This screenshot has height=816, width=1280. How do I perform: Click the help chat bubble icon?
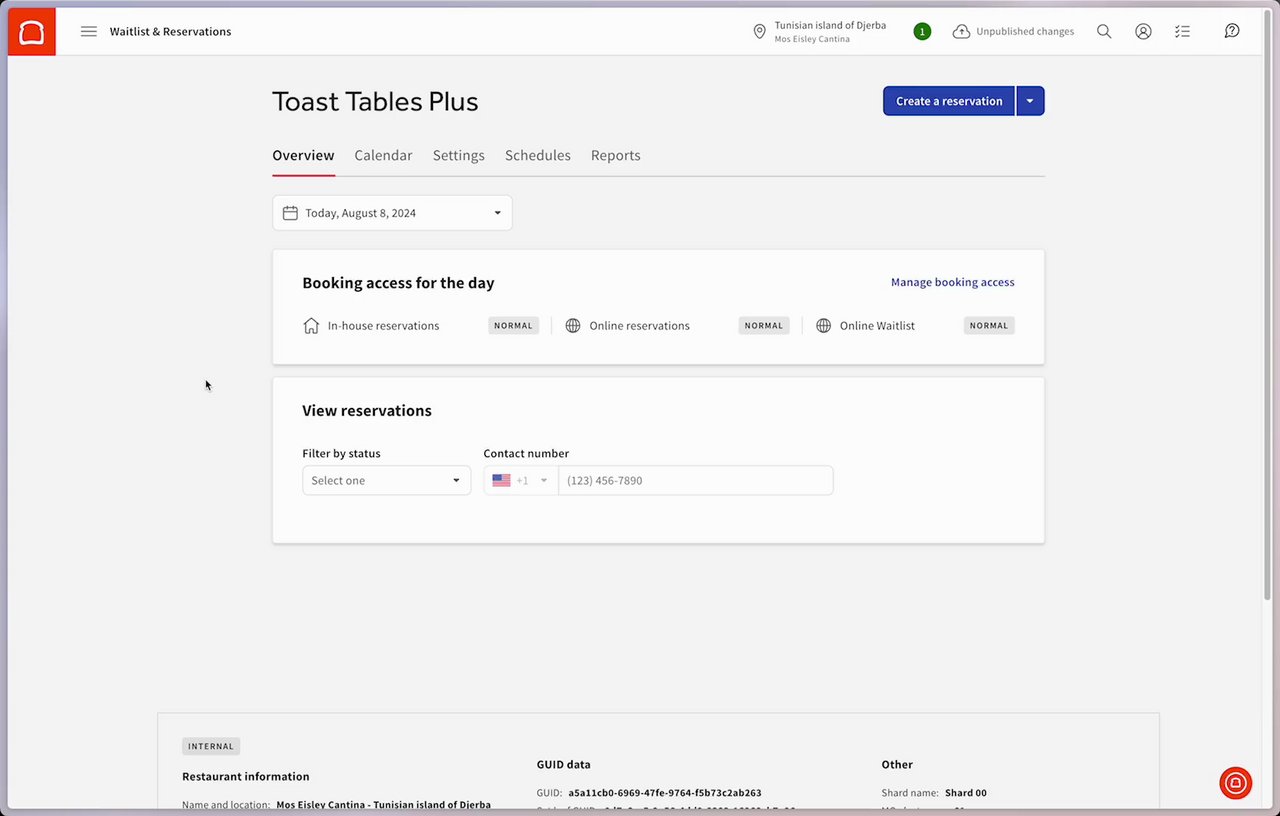1232,32
